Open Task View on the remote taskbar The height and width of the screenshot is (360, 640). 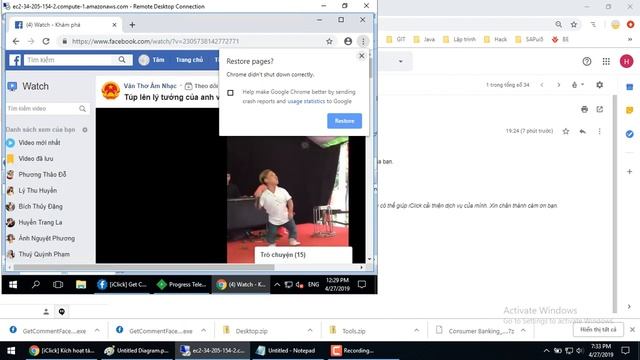click(x=58, y=284)
